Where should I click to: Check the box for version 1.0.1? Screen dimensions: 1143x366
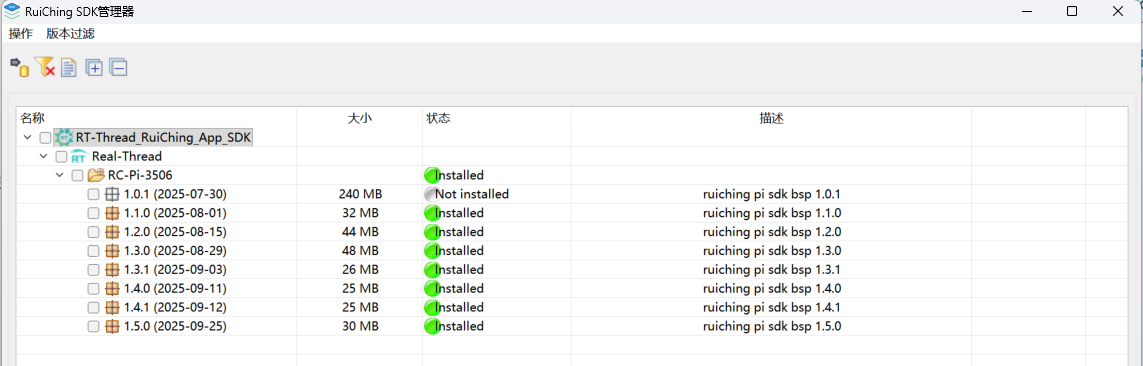tap(93, 194)
